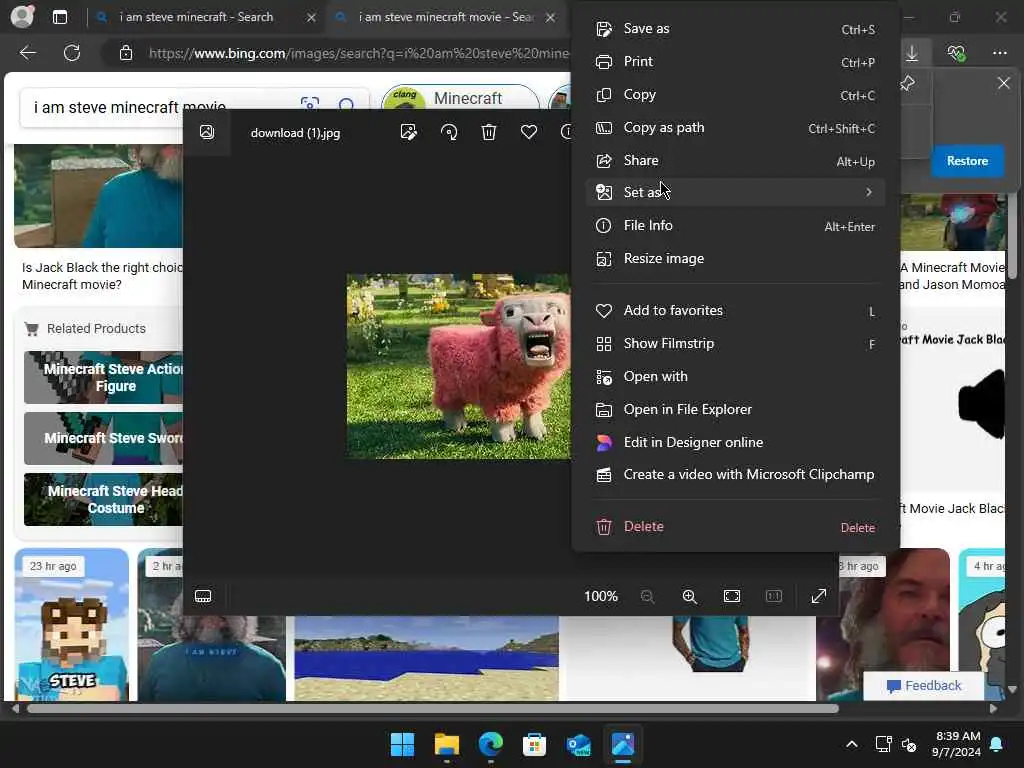Click the pink sheep image in Photos
The height and width of the screenshot is (768, 1024).
pyautogui.click(x=458, y=366)
